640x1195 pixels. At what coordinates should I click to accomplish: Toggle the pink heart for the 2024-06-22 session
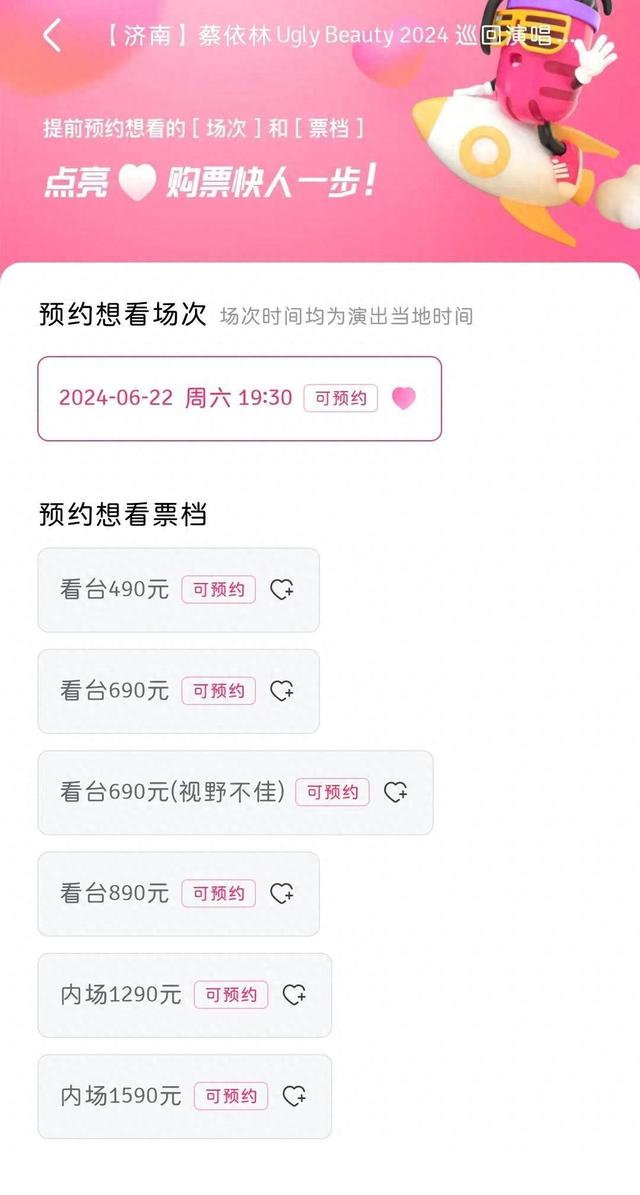pyautogui.click(x=403, y=398)
